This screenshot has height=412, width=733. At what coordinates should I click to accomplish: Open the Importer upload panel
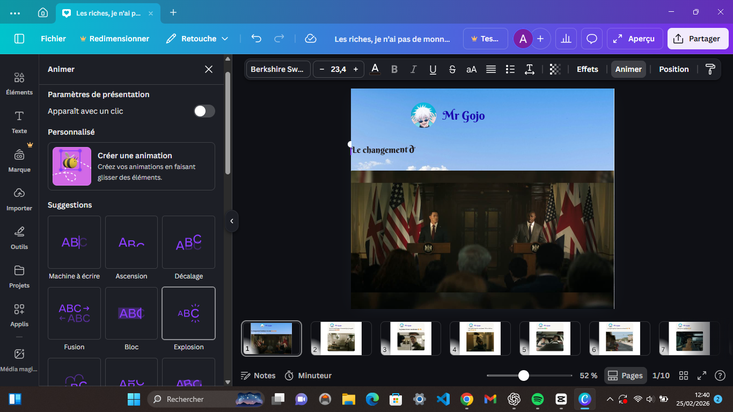click(19, 199)
